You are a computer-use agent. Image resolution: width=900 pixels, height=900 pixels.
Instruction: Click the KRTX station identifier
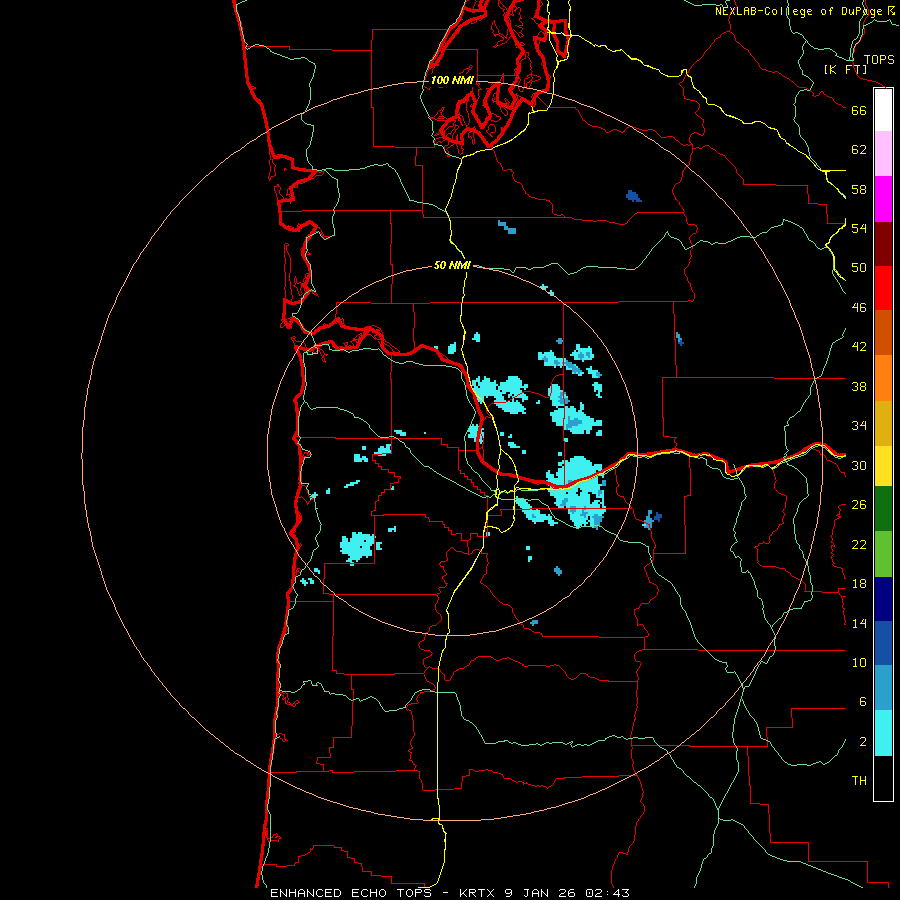tap(478, 893)
